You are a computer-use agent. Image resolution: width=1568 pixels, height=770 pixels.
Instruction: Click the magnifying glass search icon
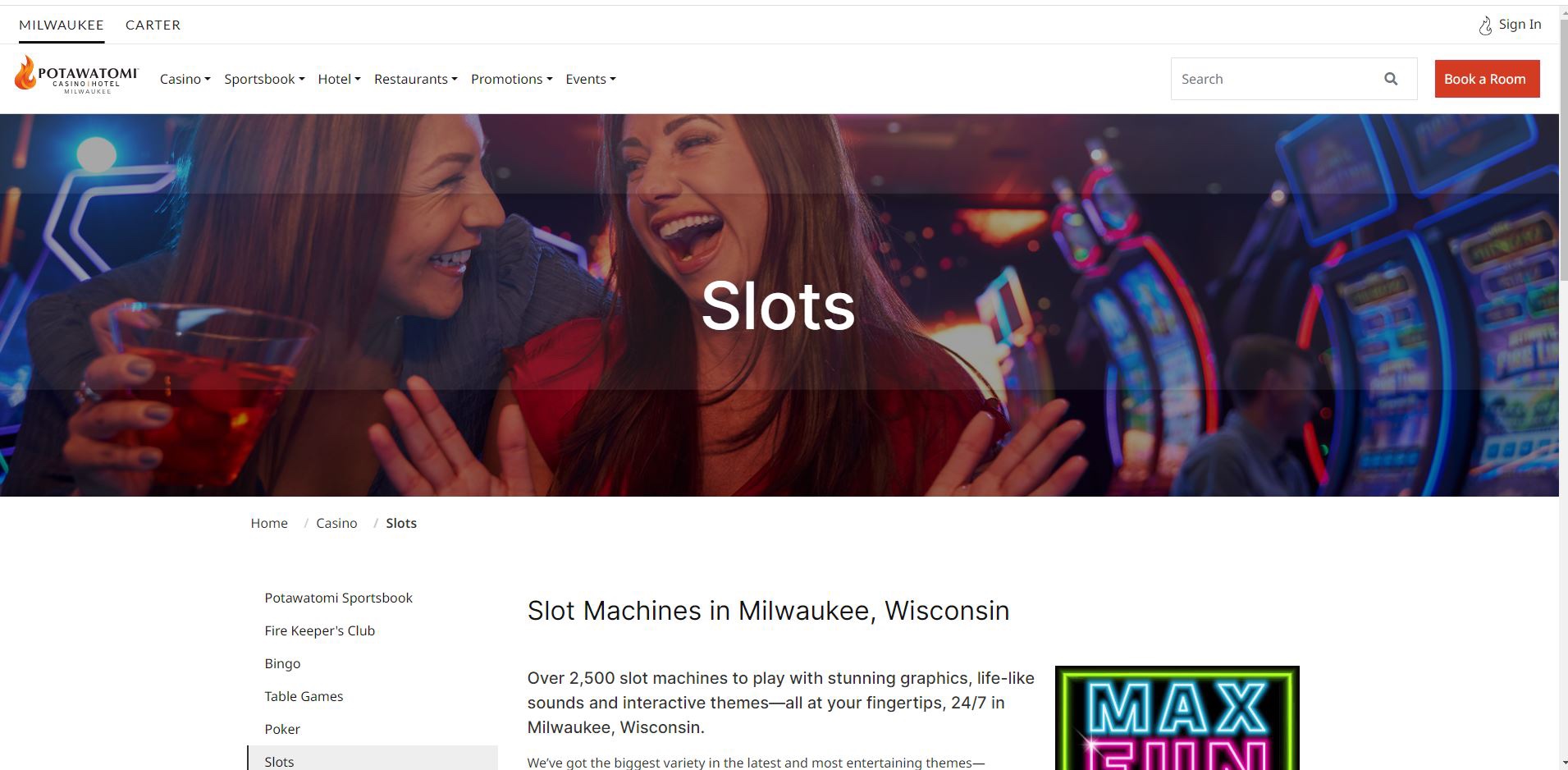(x=1391, y=79)
